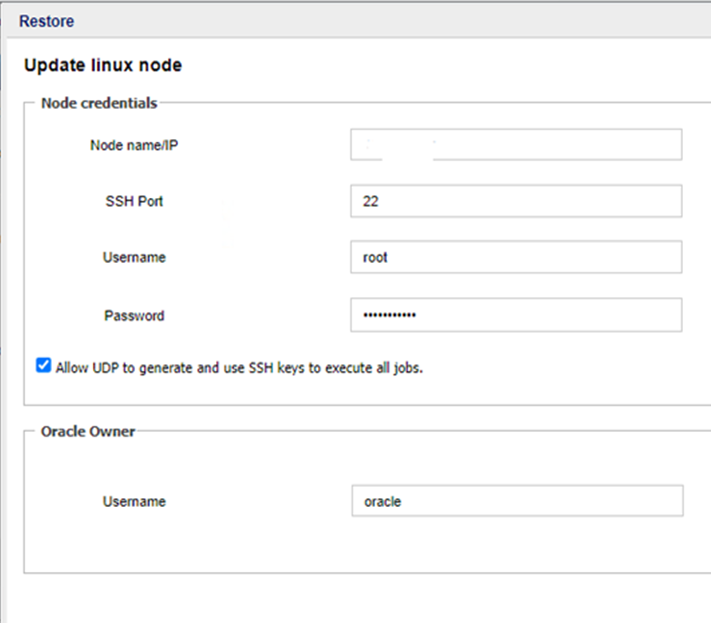
Task: Click the Username field containing root
Action: coord(516,257)
